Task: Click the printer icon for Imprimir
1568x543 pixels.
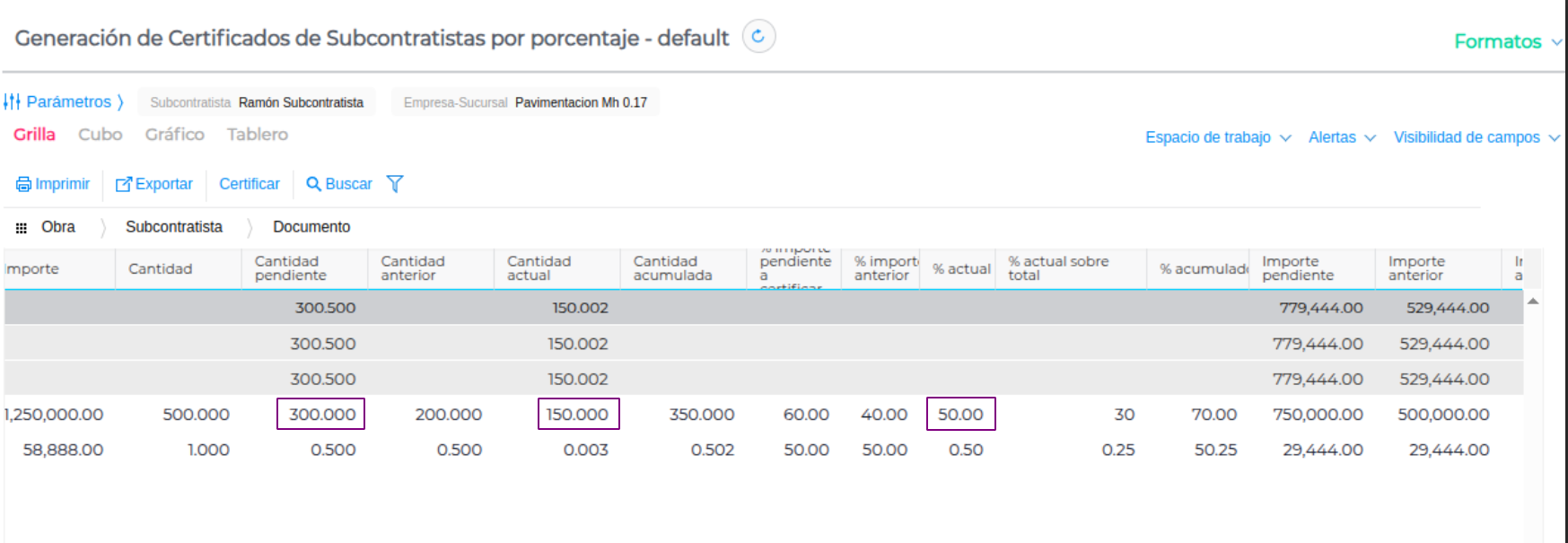Action: [x=23, y=184]
